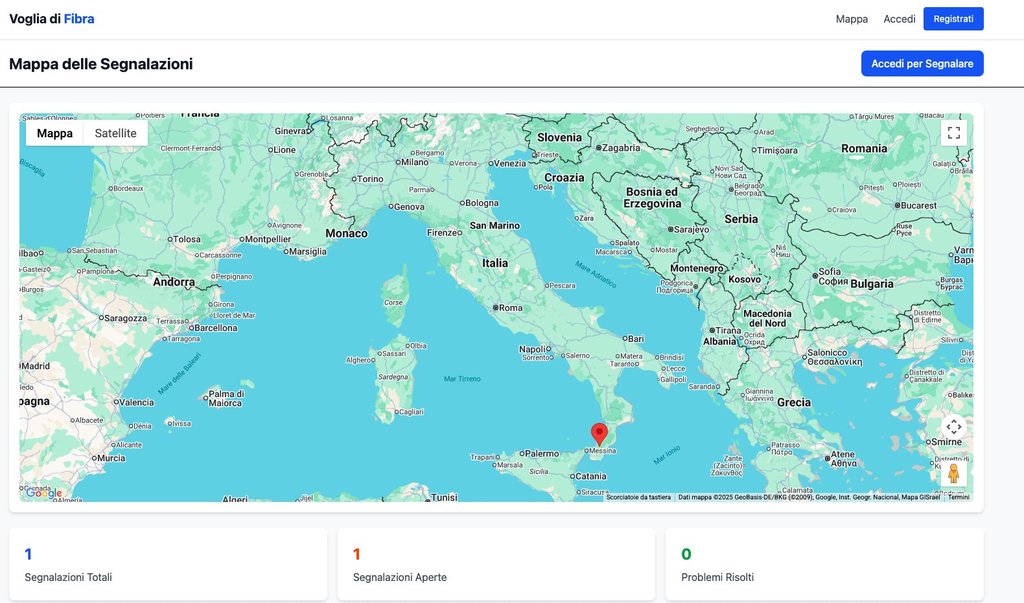This screenshot has width=1024, height=603.
Task: Select the Problemi Risolti stat card
Action: point(824,565)
